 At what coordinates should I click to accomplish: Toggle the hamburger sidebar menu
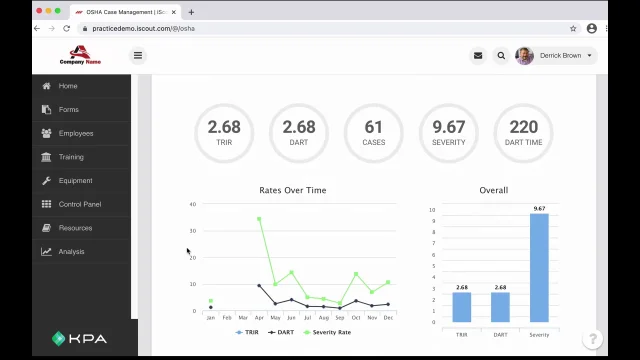(x=138, y=56)
